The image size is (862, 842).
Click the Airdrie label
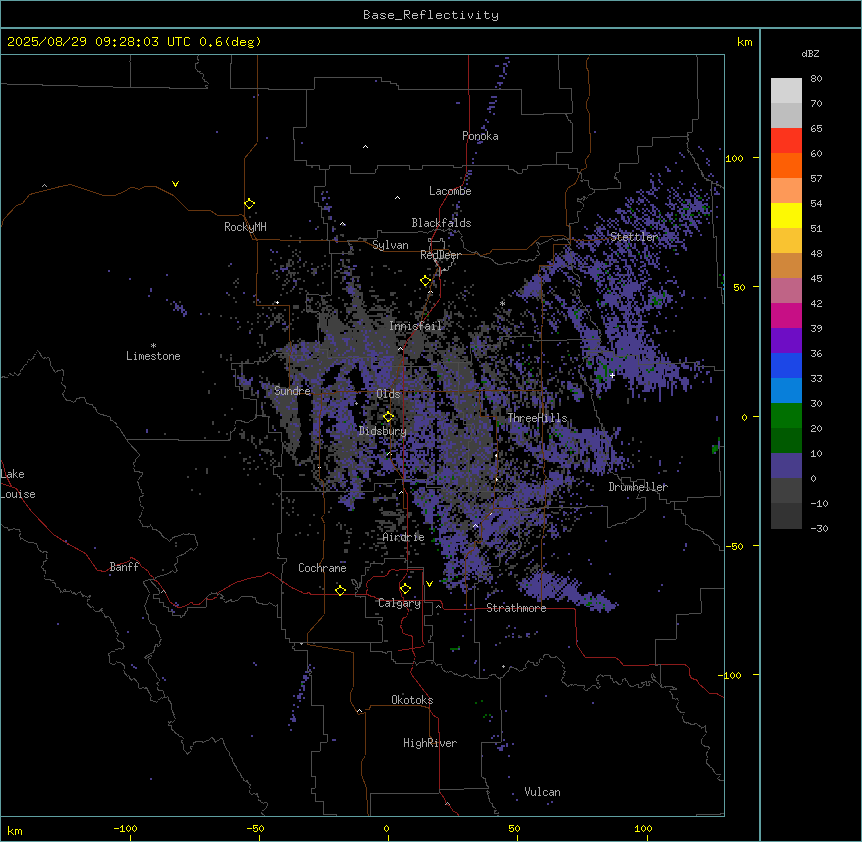(404, 537)
